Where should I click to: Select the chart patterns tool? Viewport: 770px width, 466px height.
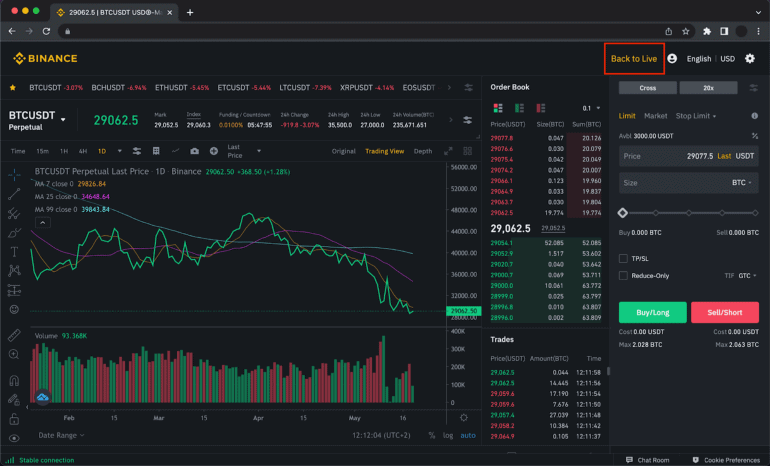click(x=14, y=271)
